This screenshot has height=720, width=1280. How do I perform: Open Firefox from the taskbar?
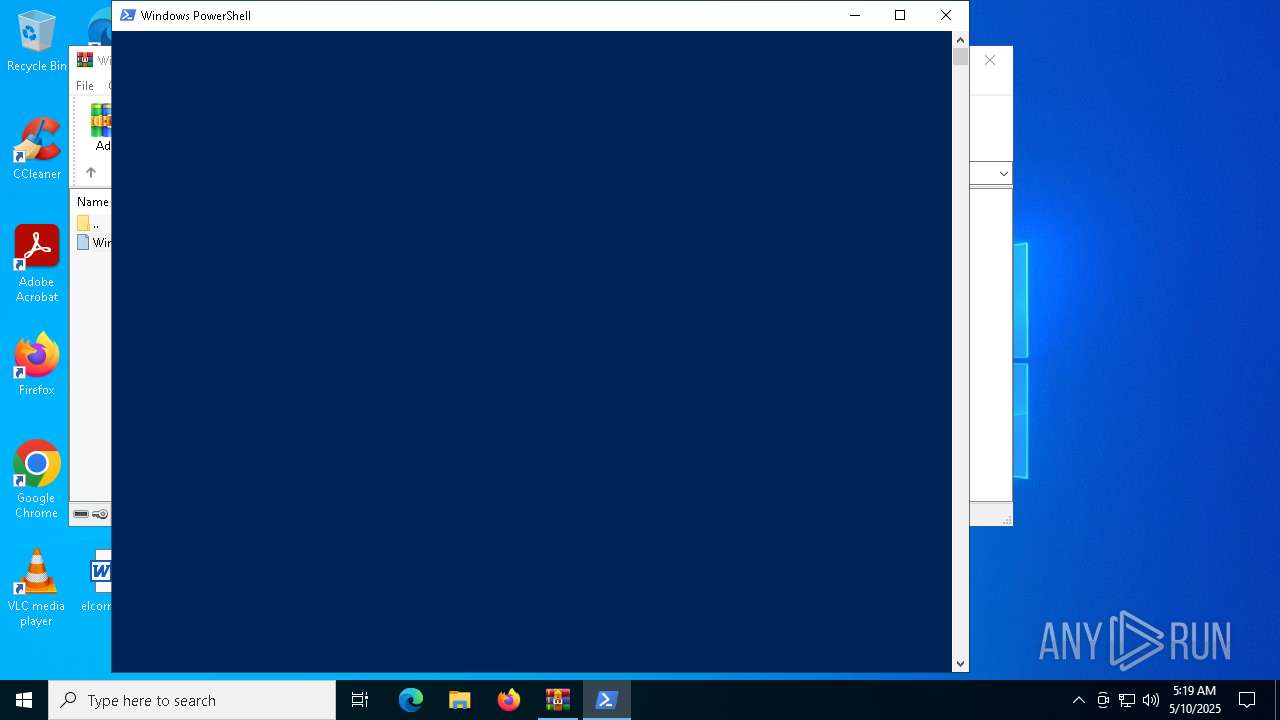(509, 700)
